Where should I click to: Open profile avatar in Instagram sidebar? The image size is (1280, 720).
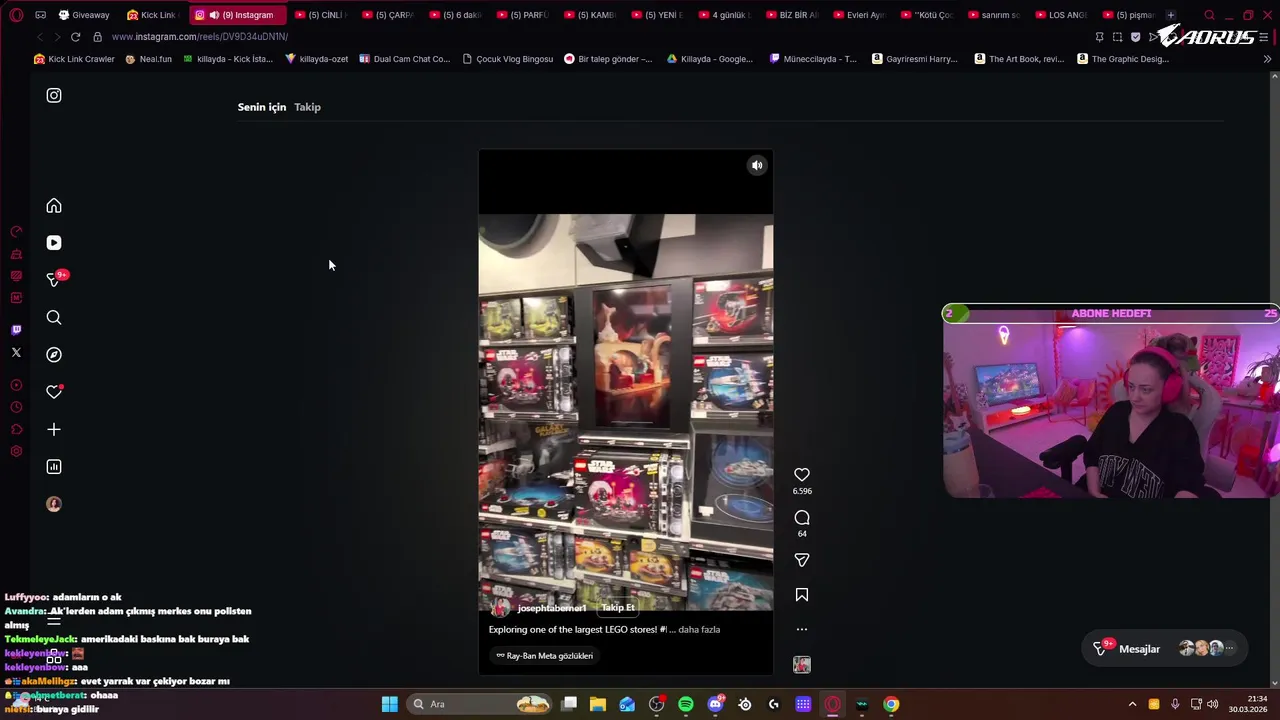(54, 504)
